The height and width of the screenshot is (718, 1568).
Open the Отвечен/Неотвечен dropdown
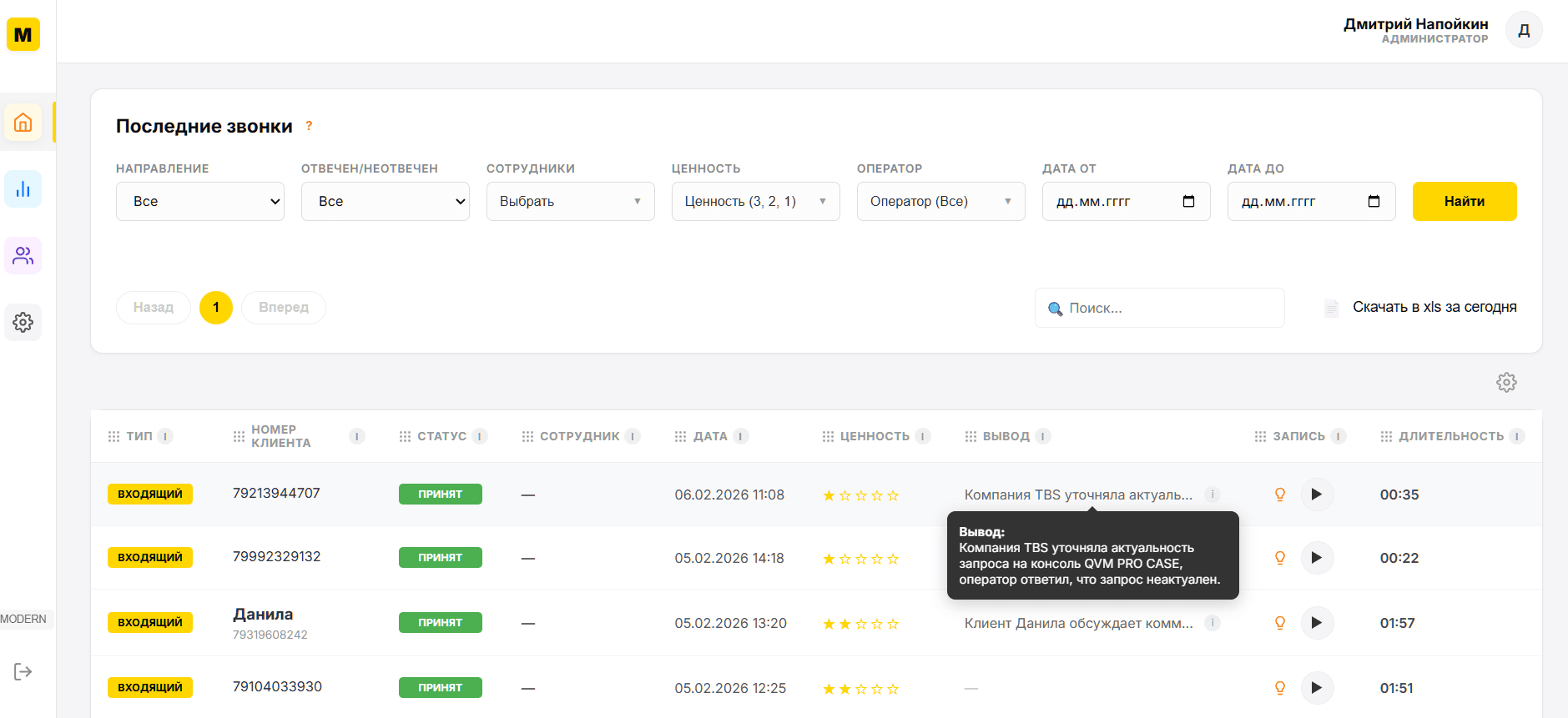coord(386,202)
